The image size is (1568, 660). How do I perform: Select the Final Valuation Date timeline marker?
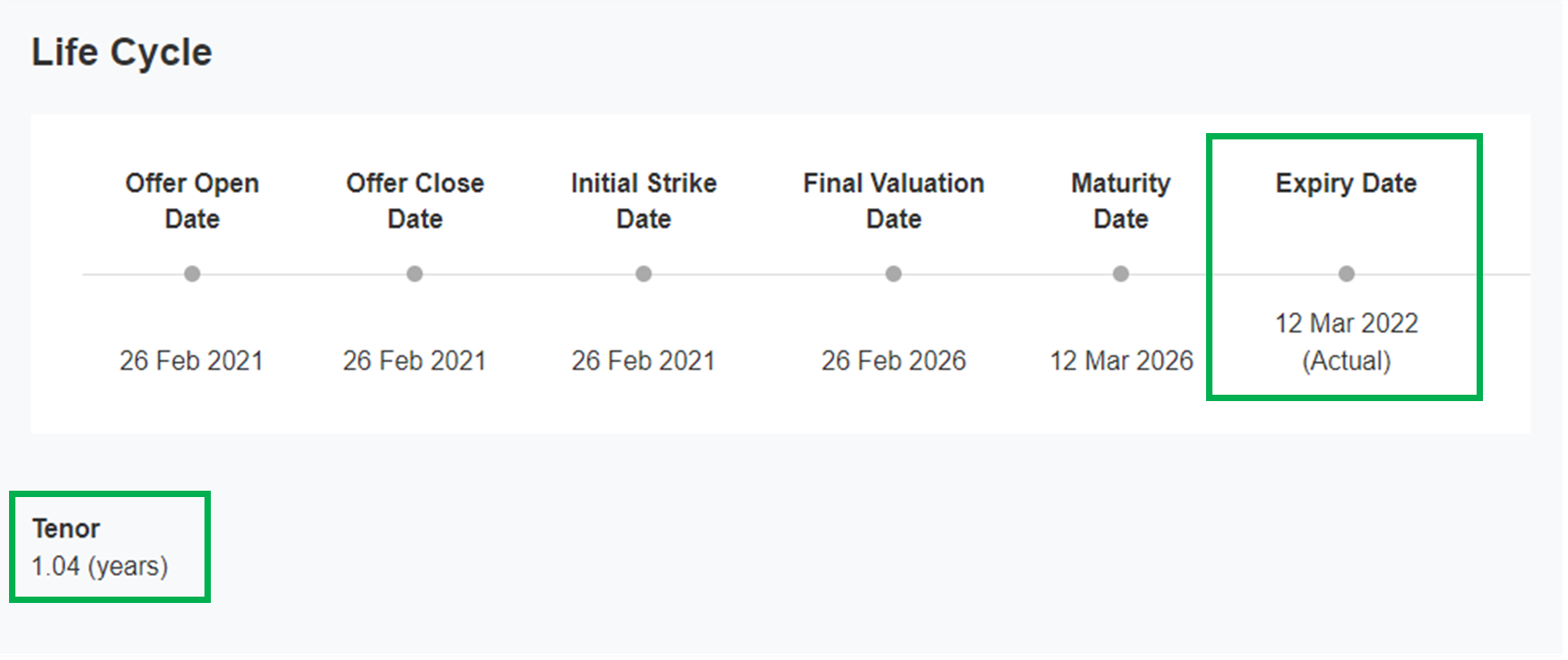point(893,273)
